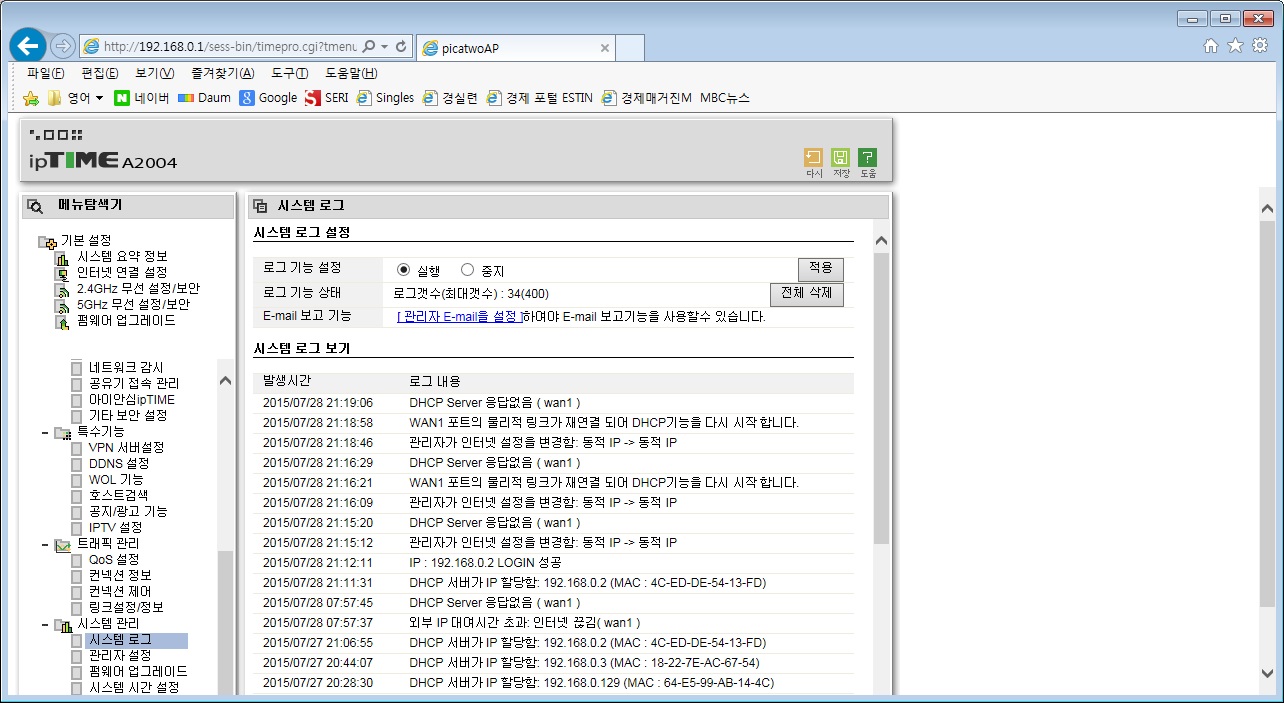
Task: Open 호스트검색 menu item
Action: pos(118,496)
